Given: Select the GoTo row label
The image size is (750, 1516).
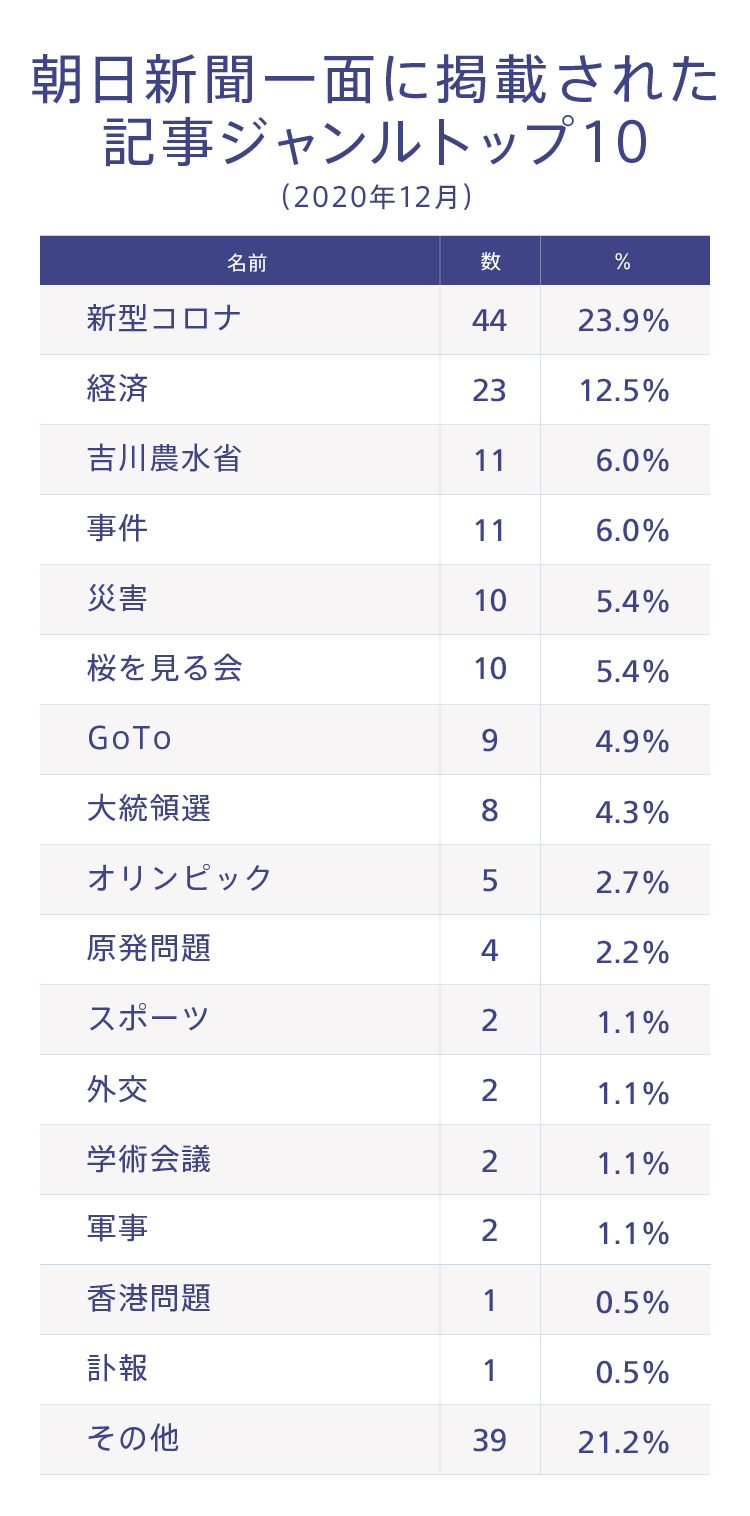Looking at the screenshot, I should pyautogui.click(x=130, y=739).
